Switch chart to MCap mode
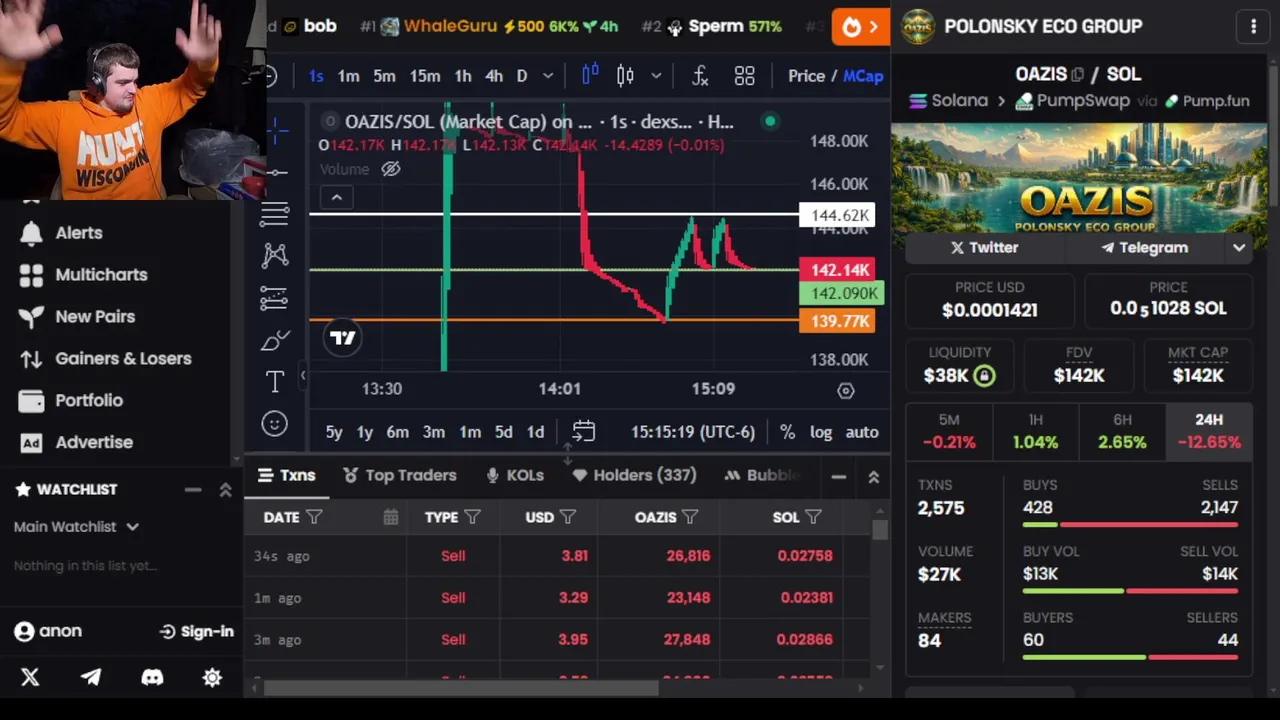 coord(863,76)
